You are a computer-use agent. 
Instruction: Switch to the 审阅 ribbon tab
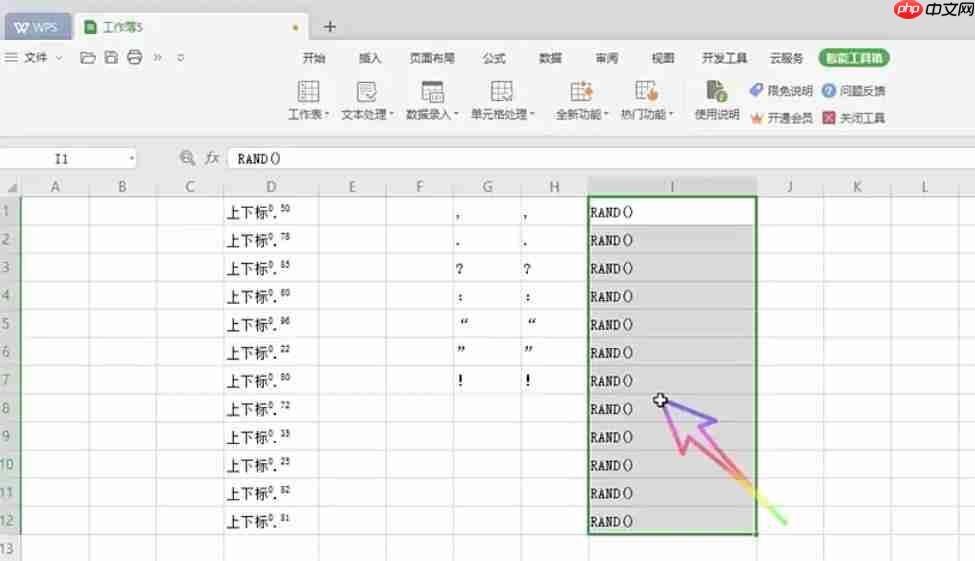[x=606, y=58]
